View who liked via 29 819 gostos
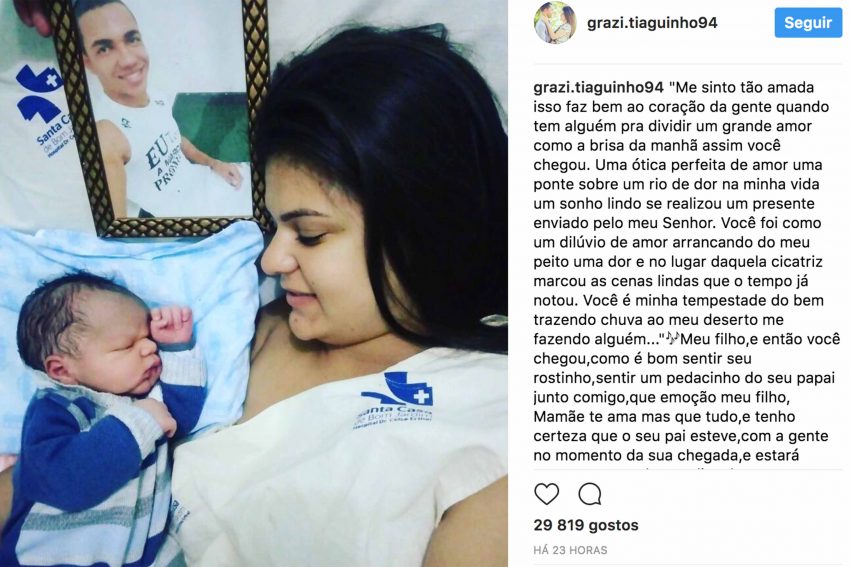The width and height of the screenshot is (850, 567). (585, 525)
